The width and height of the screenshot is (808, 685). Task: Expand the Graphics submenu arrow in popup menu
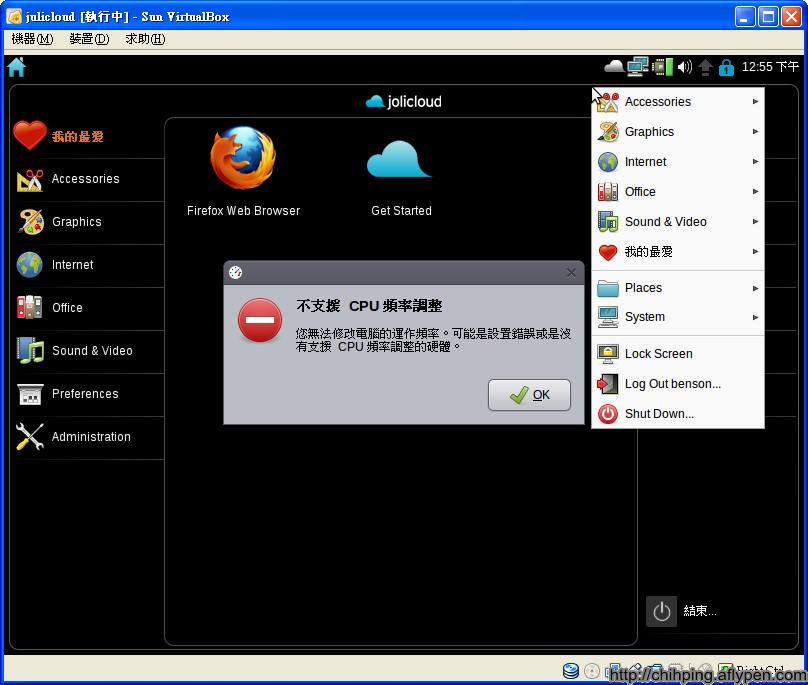[x=755, y=131]
